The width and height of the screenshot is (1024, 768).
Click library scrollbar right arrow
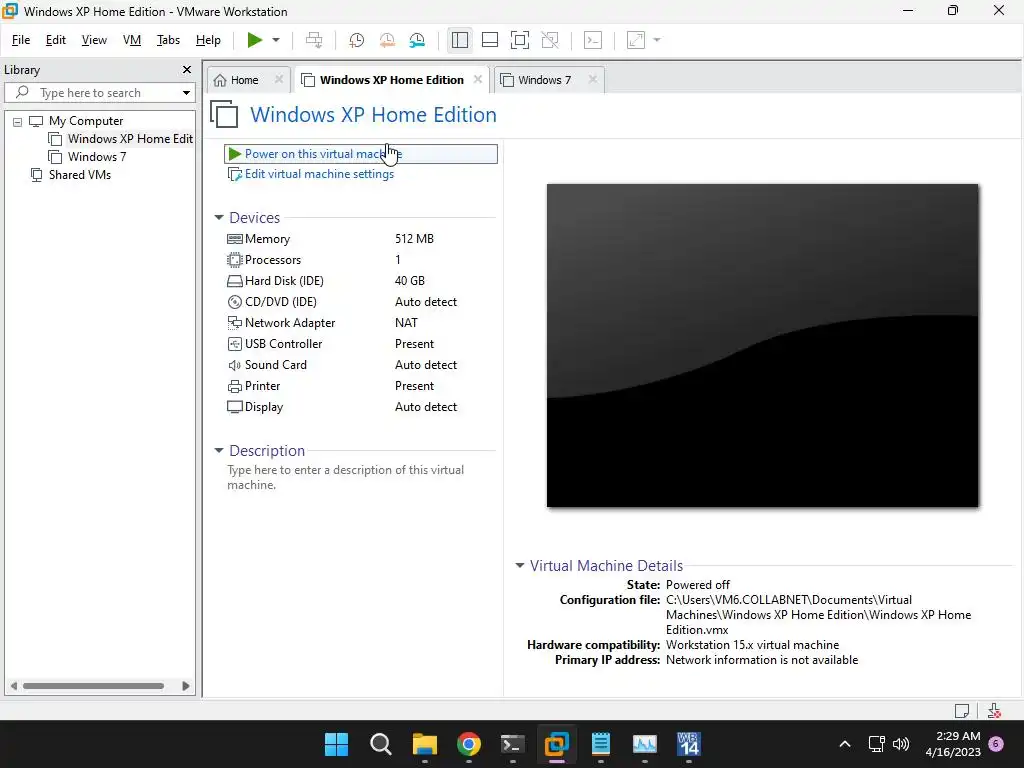click(x=185, y=686)
